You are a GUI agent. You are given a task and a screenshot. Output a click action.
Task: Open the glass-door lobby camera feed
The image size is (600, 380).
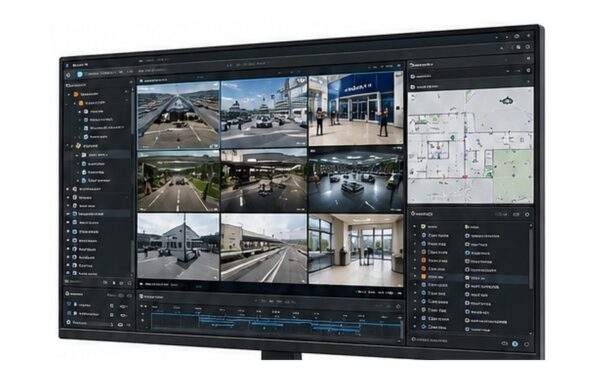click(356, 250)
